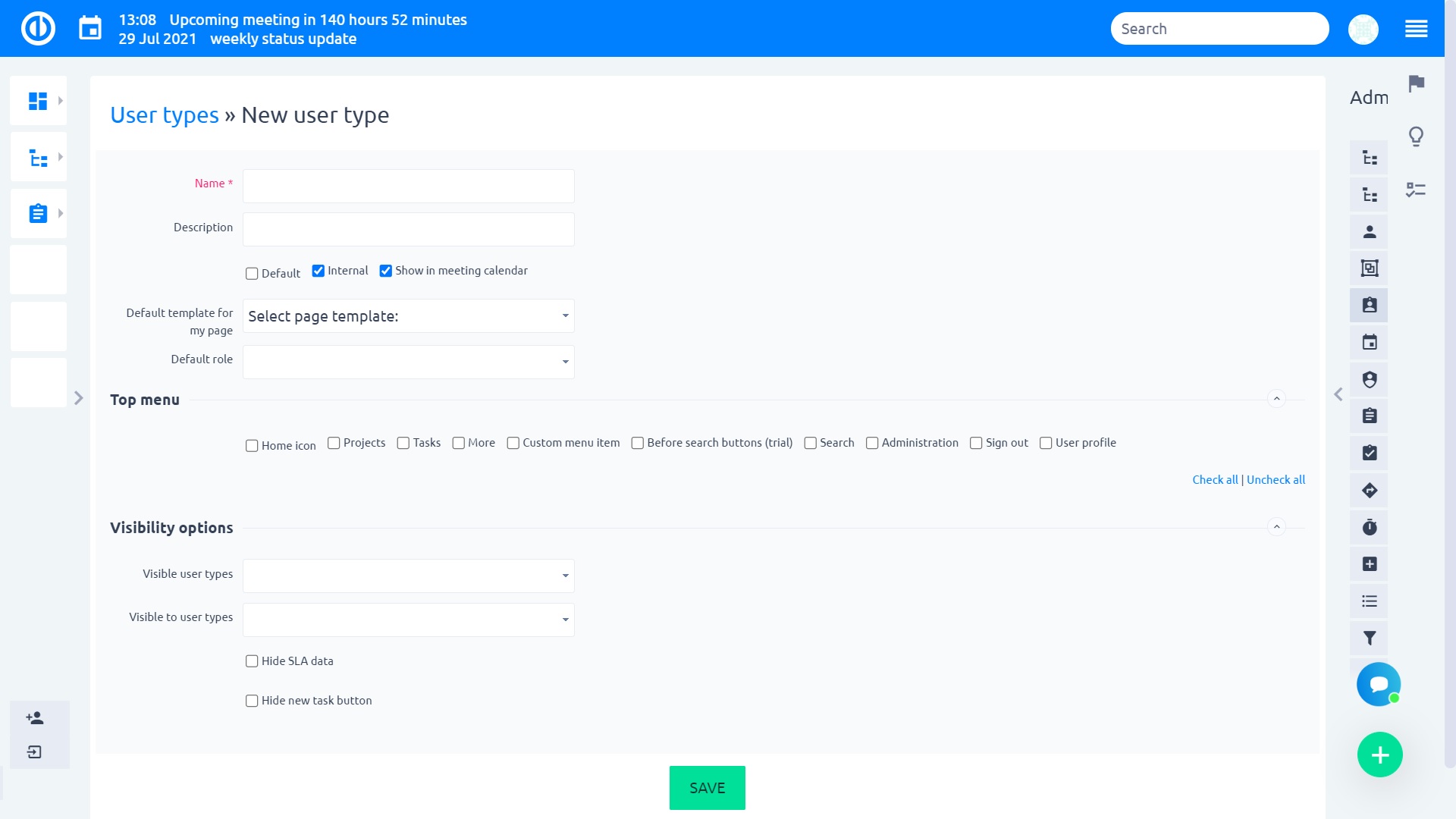Disable the Internal checkbox
Image resolution: width=1456 pixels, height=819 pixels.
pyautogui.click(x=318, y=271)
